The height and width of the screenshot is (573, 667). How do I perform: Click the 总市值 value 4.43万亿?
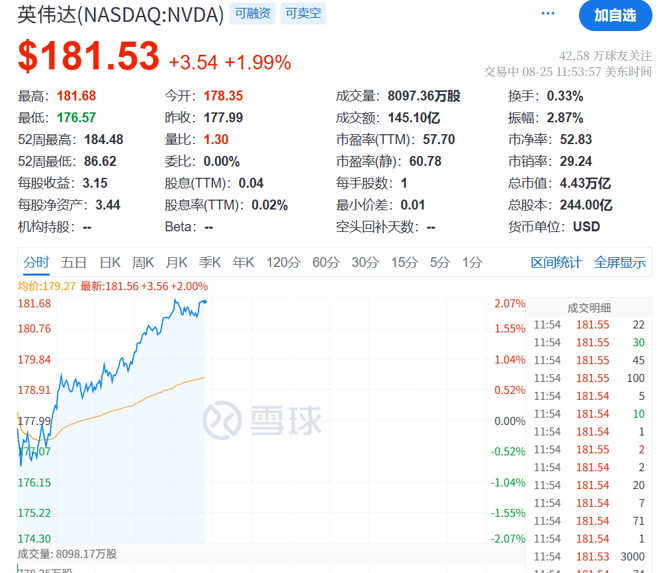click(x=585, y=183)
